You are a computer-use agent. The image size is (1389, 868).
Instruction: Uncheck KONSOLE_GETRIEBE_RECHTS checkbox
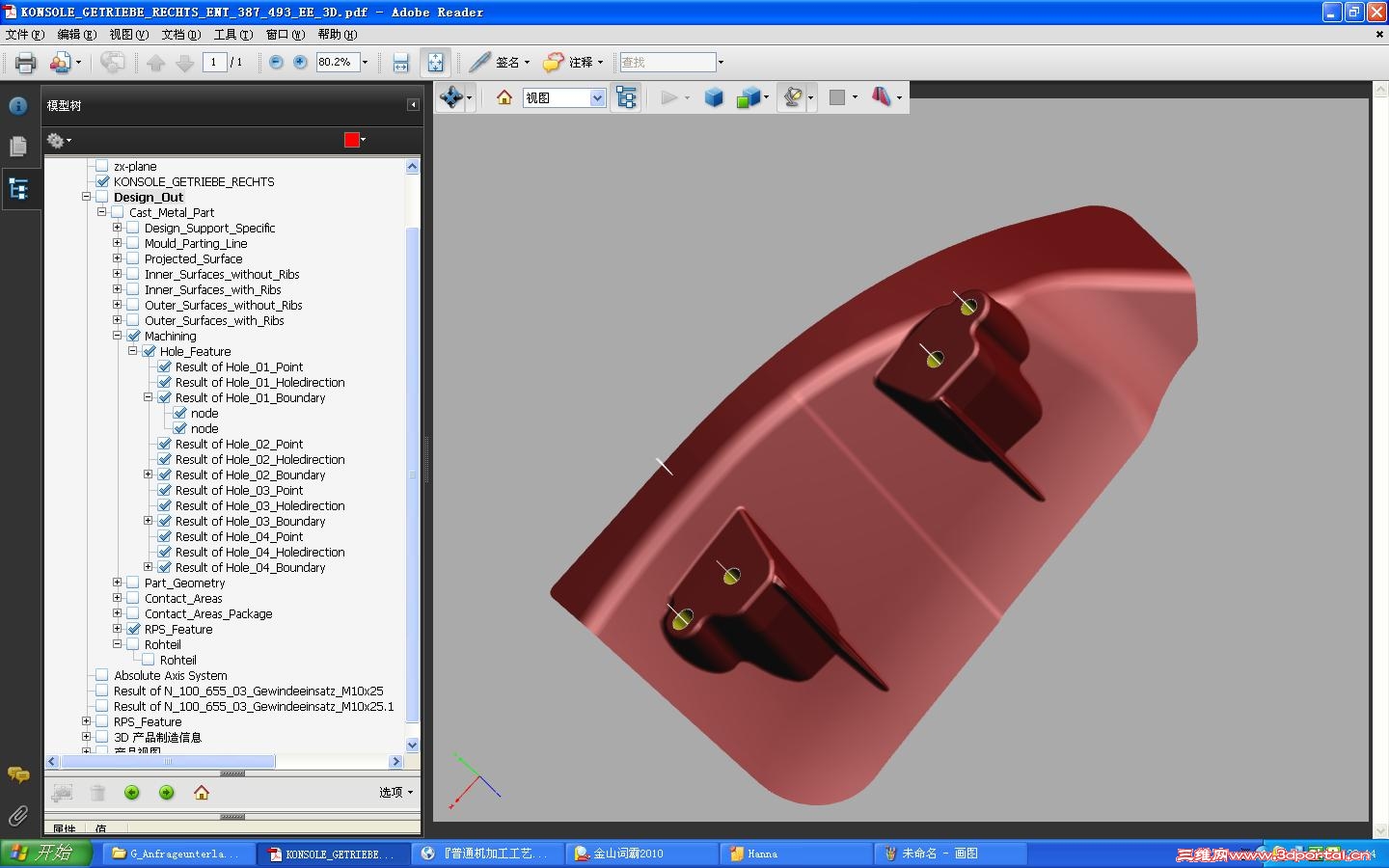tap(102, 181)
